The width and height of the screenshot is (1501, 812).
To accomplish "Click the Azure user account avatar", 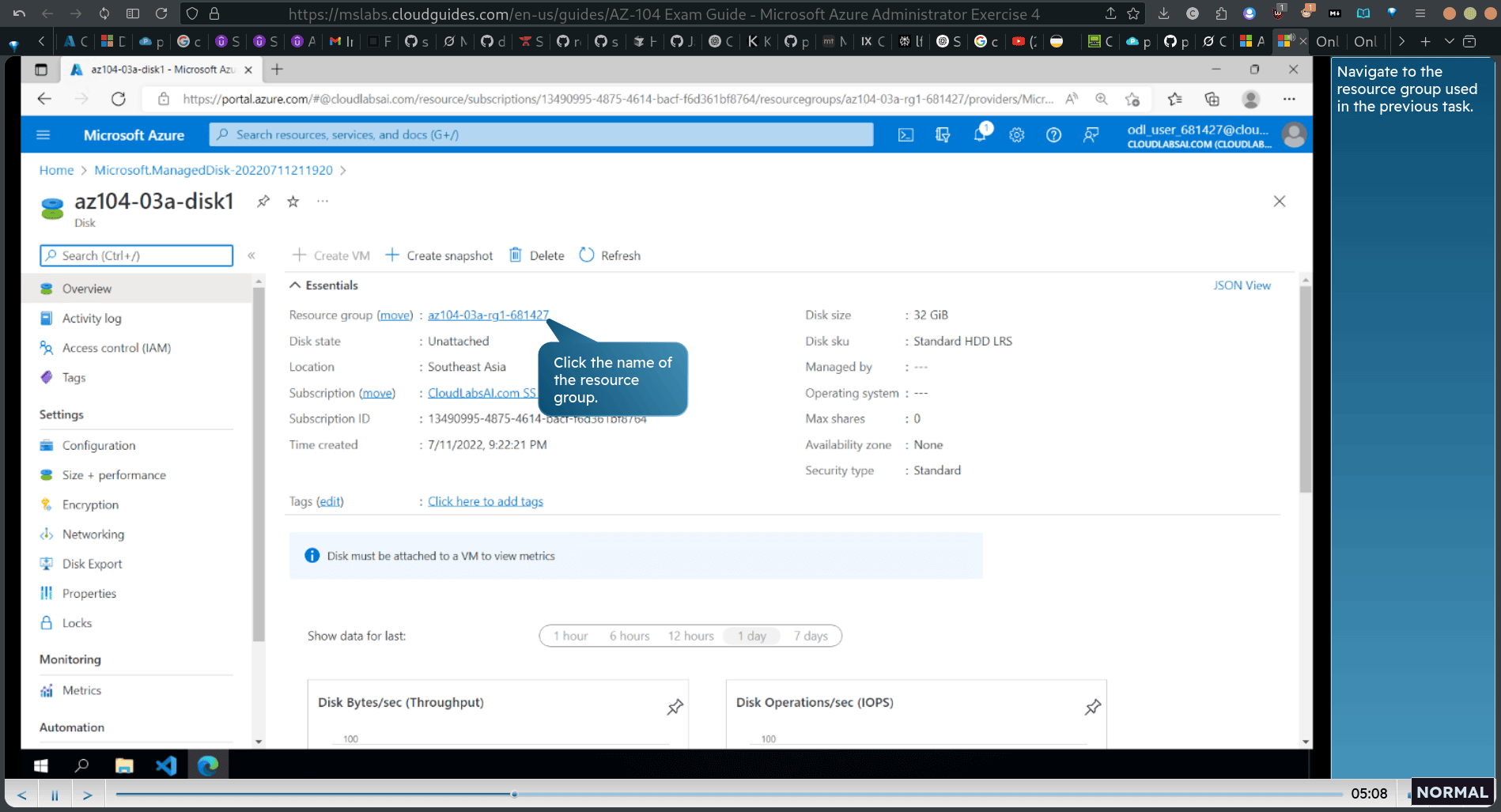I will coord(1294,135).
